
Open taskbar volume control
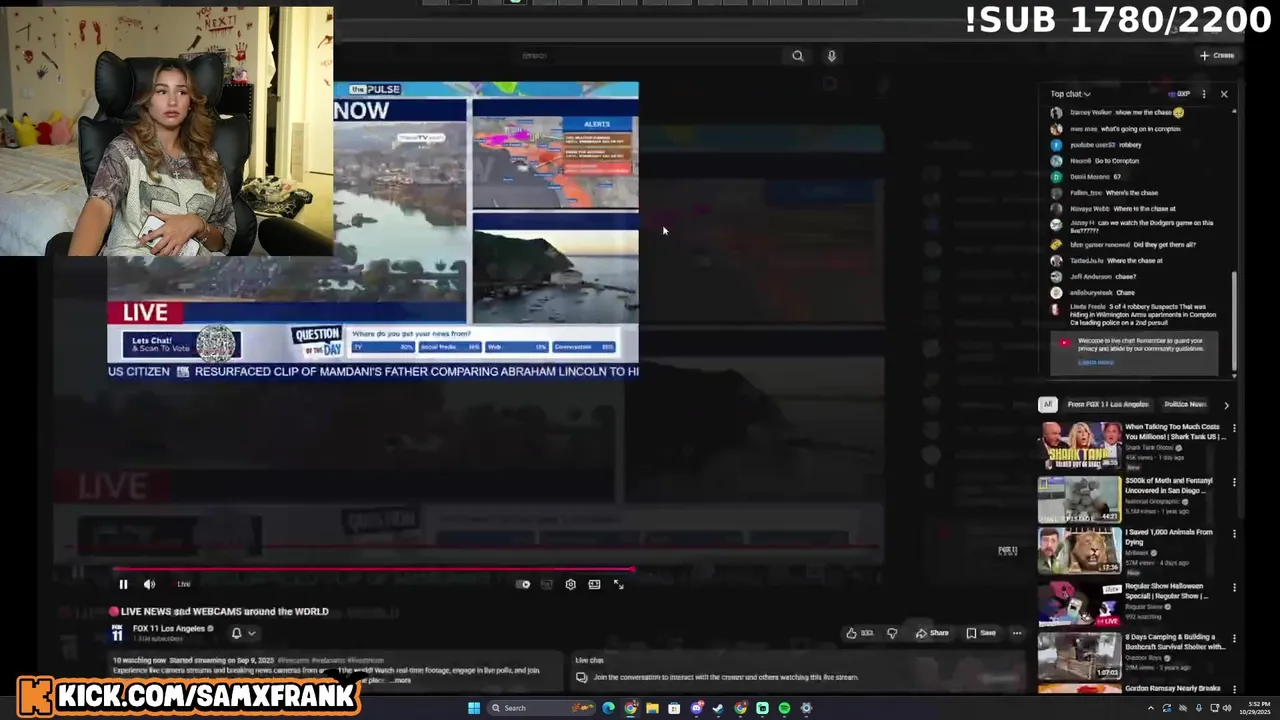click(1227, 708)
